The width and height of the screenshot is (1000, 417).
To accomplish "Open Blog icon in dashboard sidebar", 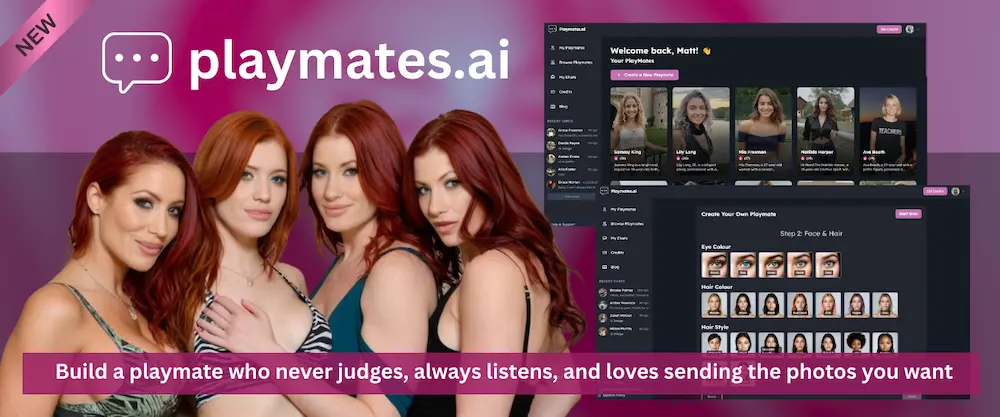I will coord(552,106).
